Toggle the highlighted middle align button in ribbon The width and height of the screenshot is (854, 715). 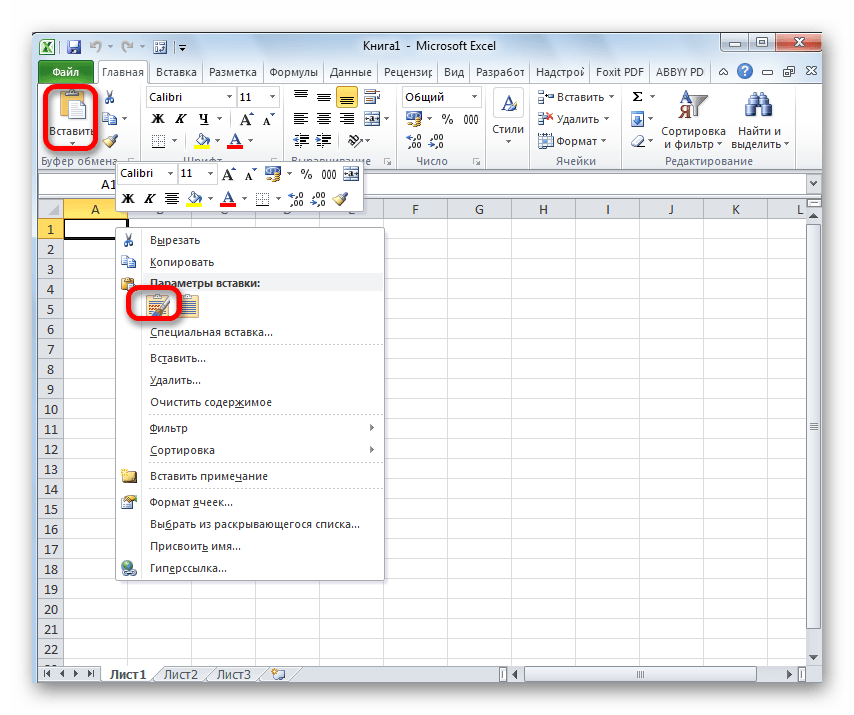pyautogui.click(x=347, y=97)
